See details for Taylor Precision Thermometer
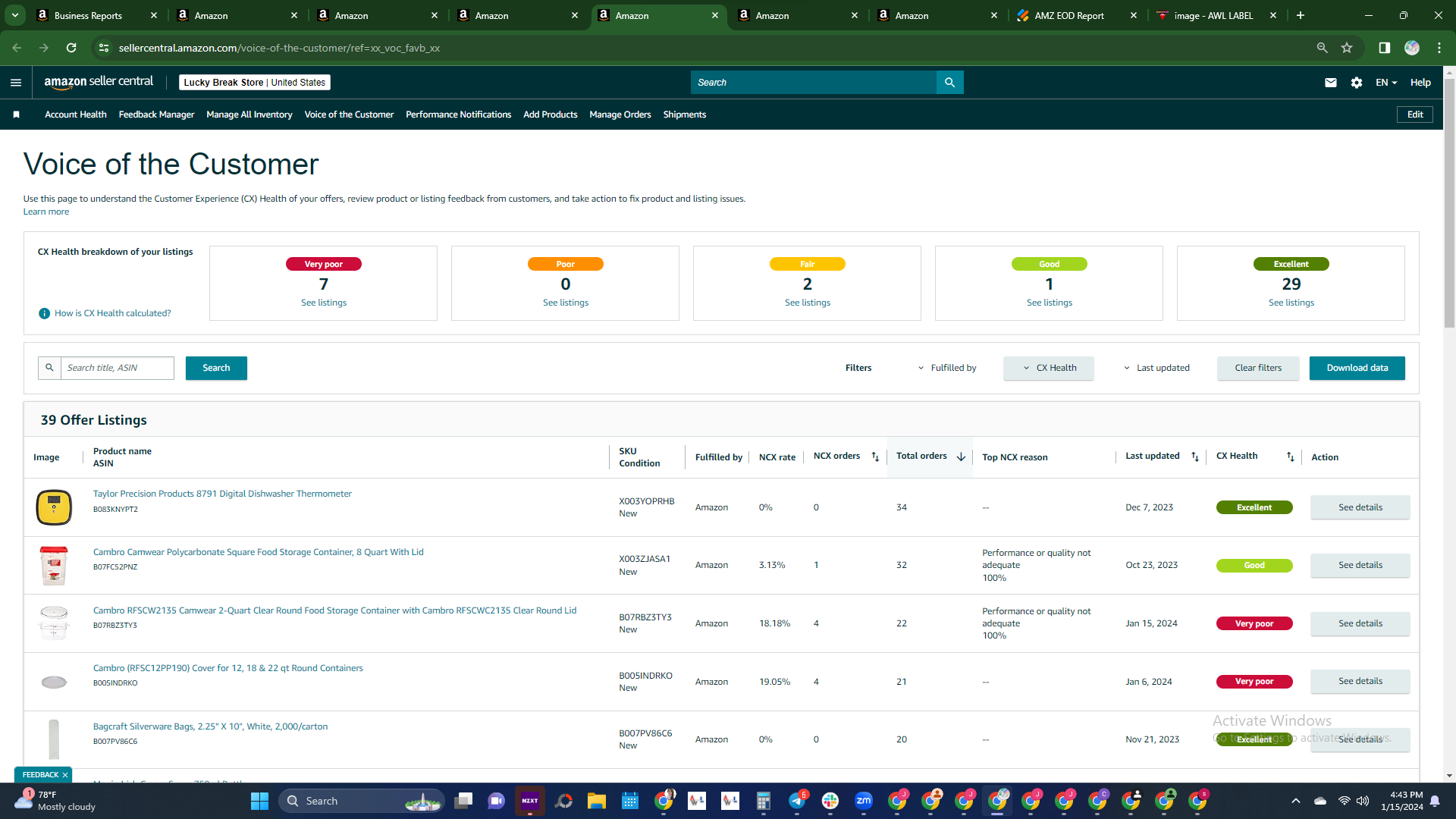 pos(1360,507)
